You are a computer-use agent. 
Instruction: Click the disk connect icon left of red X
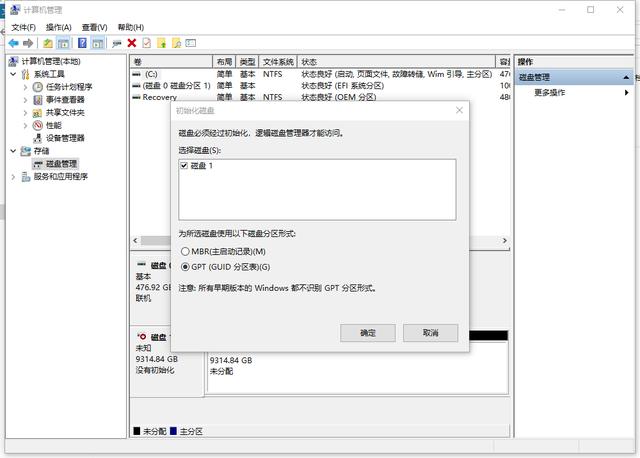117,43
